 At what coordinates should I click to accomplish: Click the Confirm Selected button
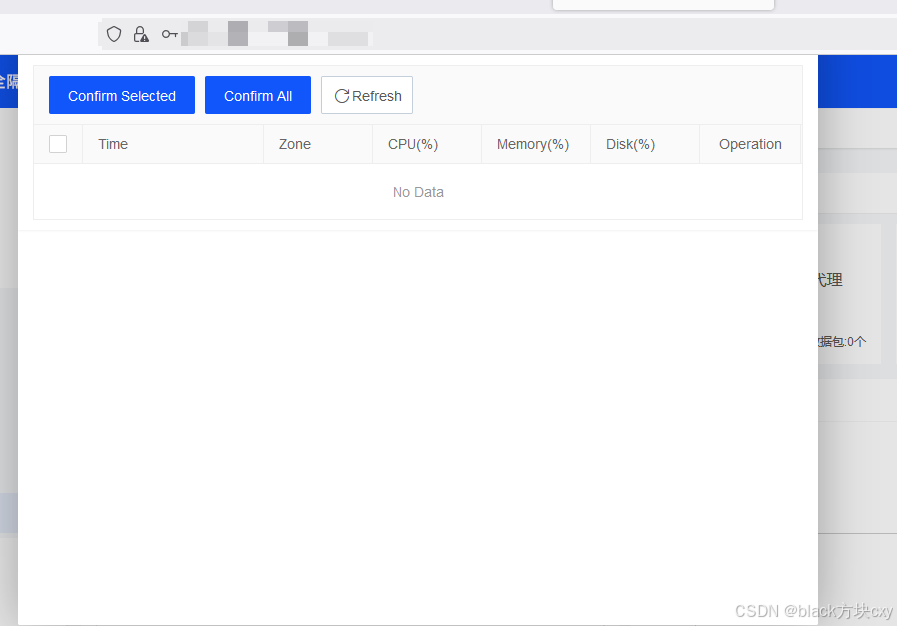point(122,95)
